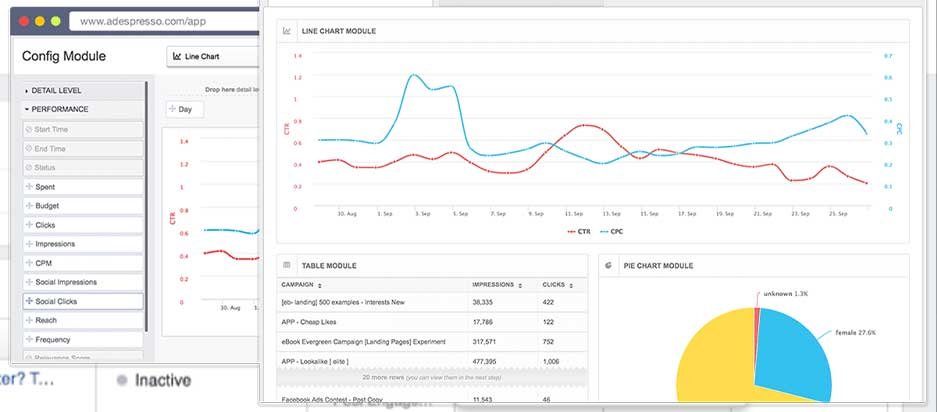This screenshot has height=412, width=937.
Task: Click the table module header icon
Action: point(287,265)
